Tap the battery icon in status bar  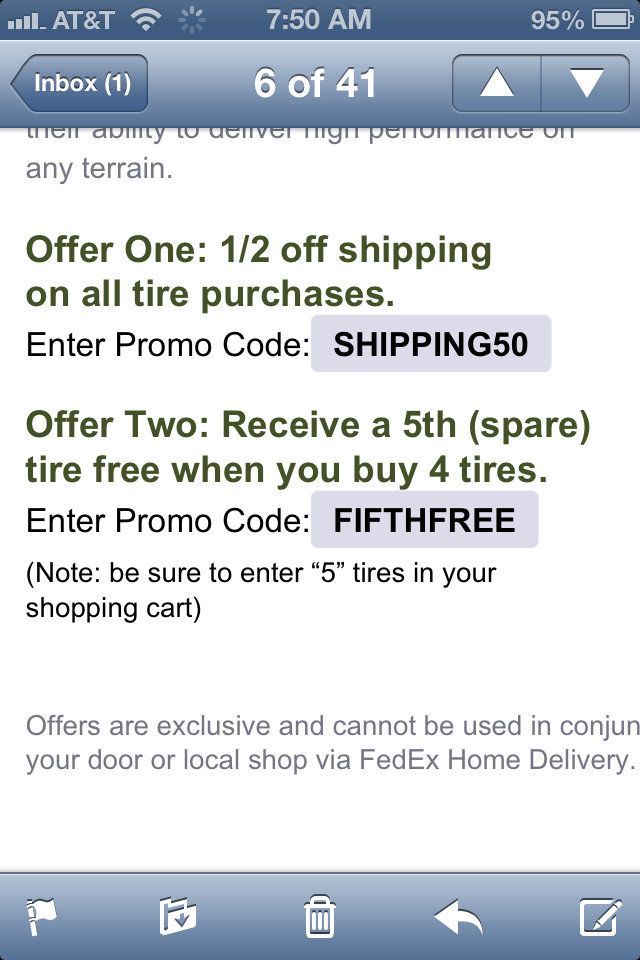[612, 20]
